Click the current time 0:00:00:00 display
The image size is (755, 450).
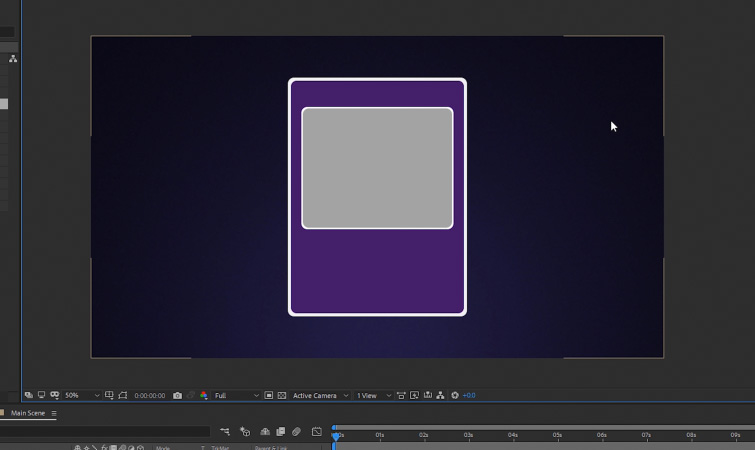(149, 396)
